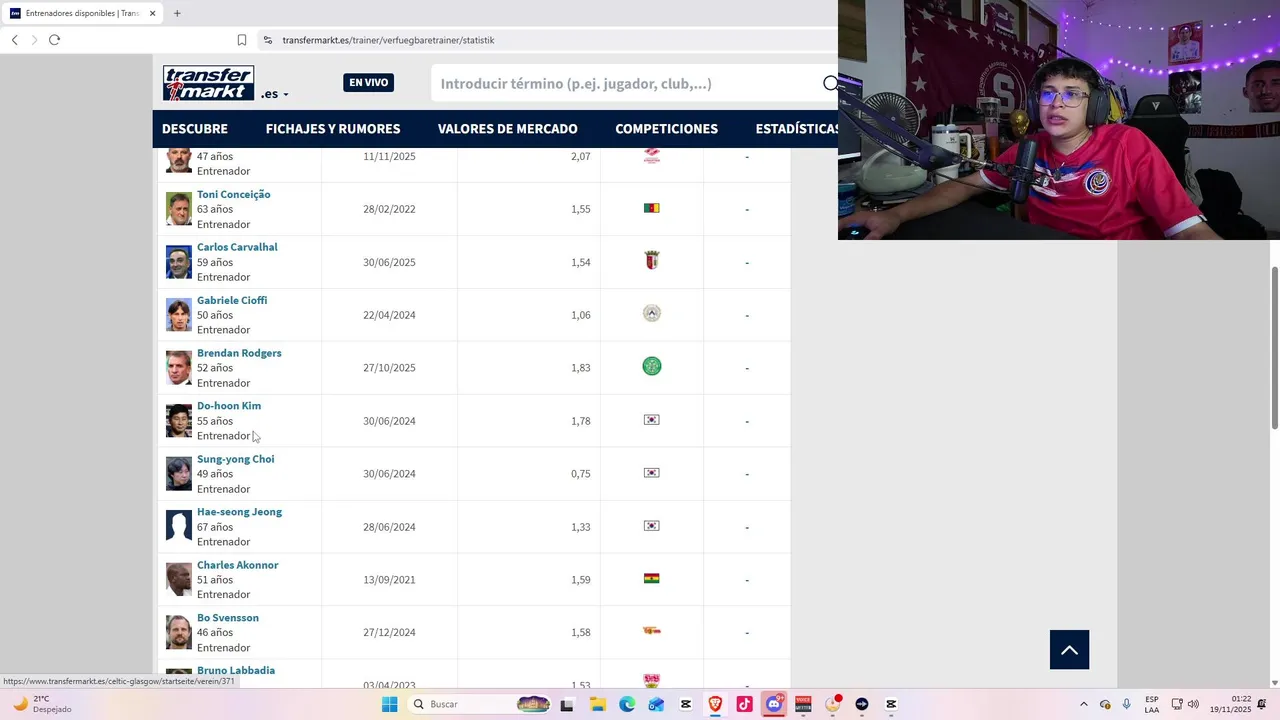
Task: Click Hae-seong Jeong's South Korea flag
Action: [x=651, y=526]
